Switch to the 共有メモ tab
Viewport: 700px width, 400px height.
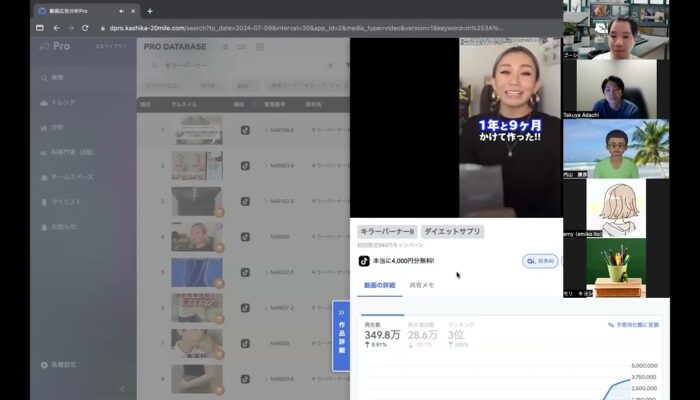coord(421,285)
